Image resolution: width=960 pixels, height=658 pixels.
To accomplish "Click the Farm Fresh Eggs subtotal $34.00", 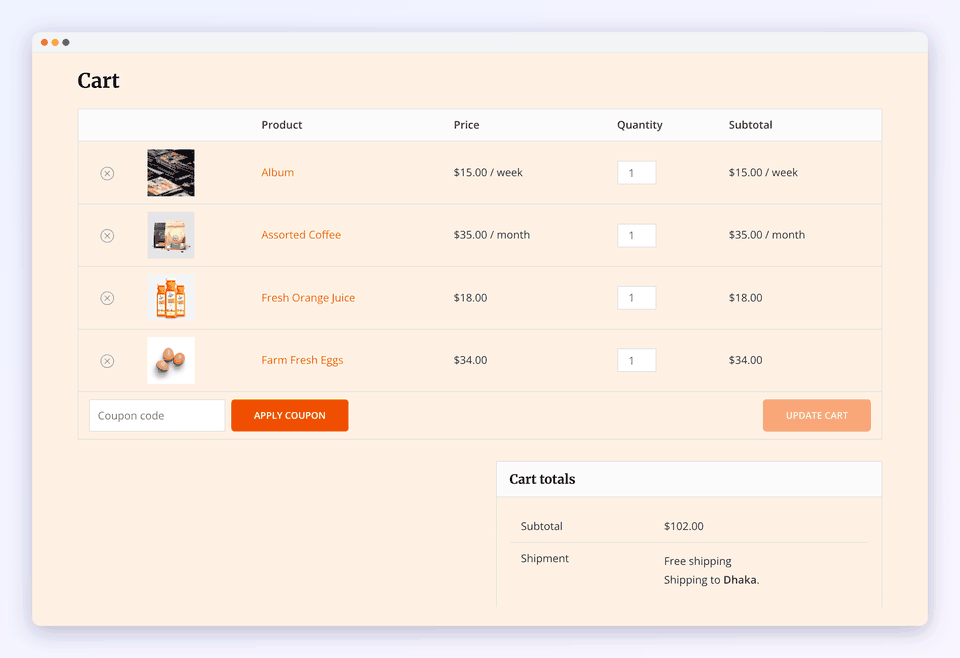I will click(745, 360).
